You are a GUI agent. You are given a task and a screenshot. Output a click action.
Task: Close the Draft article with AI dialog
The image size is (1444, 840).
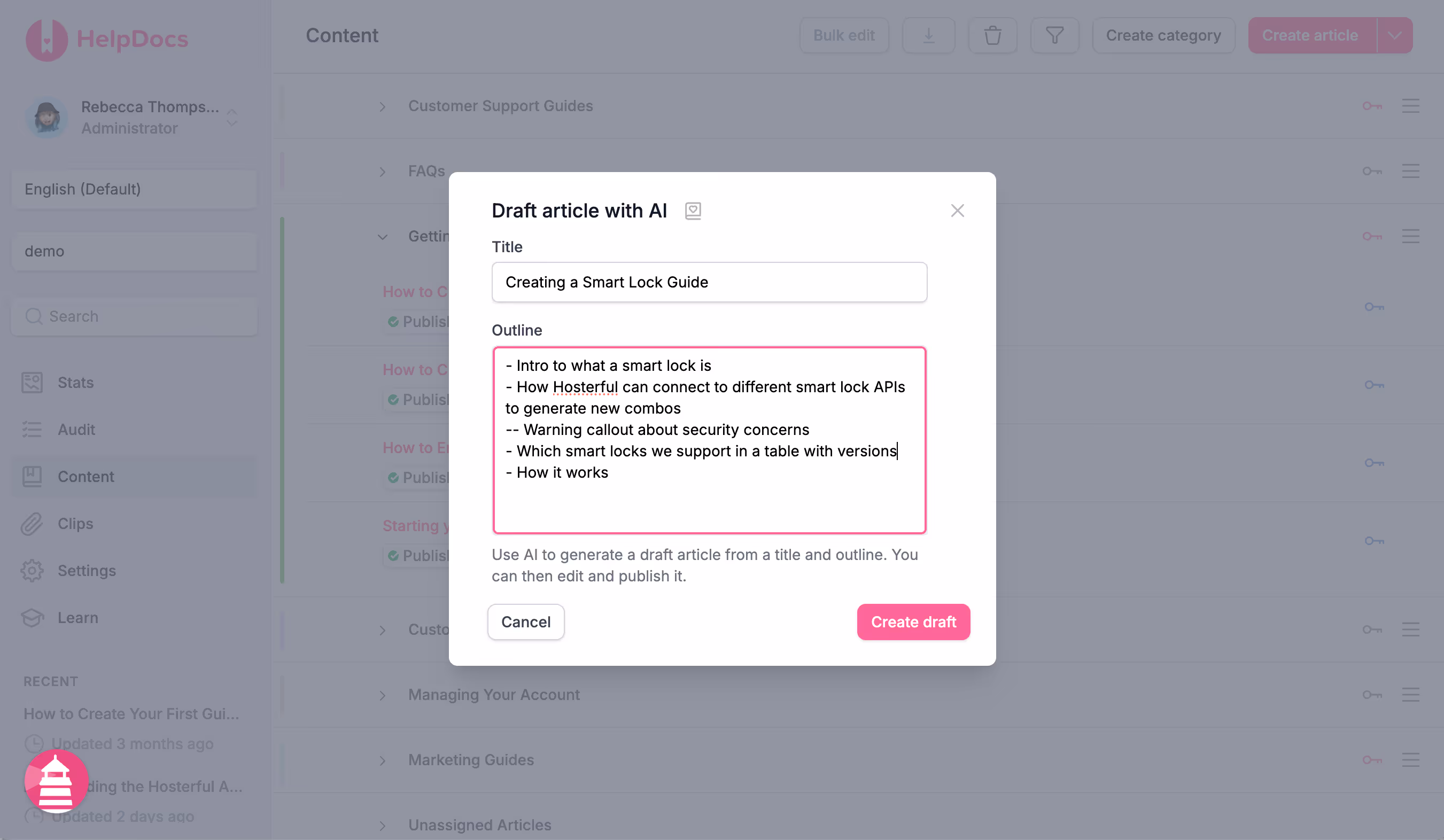coord(957,211)
